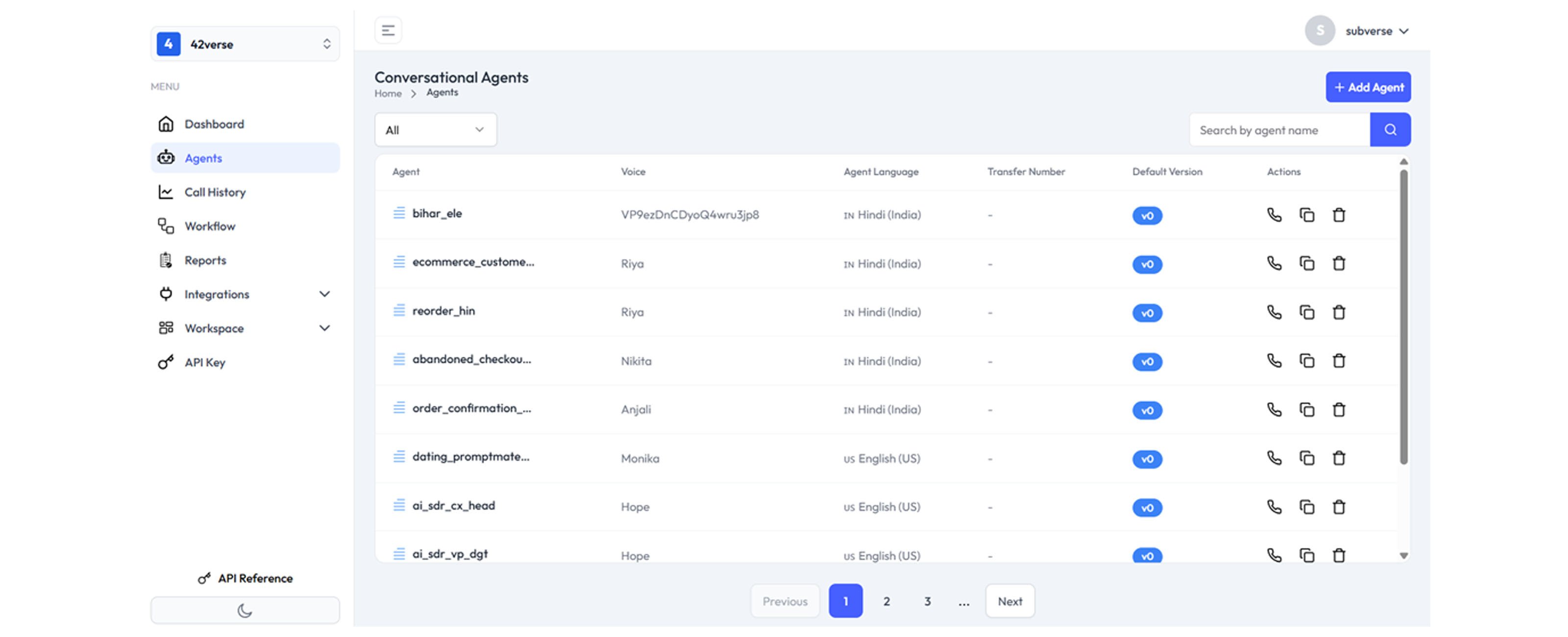1568x637 pixels.
Task: Copy the order_confirmation agent
Action: 1306,410
